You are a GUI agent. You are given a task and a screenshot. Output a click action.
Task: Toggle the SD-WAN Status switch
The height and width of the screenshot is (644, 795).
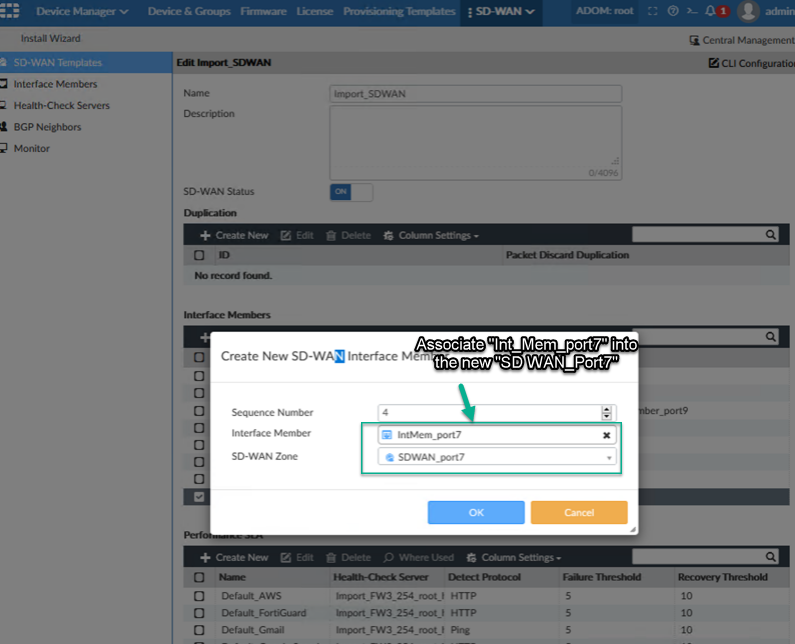coord(351,192)
